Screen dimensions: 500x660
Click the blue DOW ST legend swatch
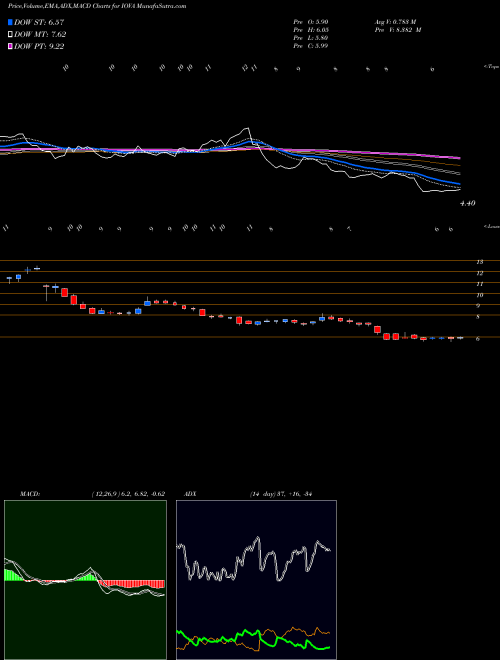coord(11,22)
